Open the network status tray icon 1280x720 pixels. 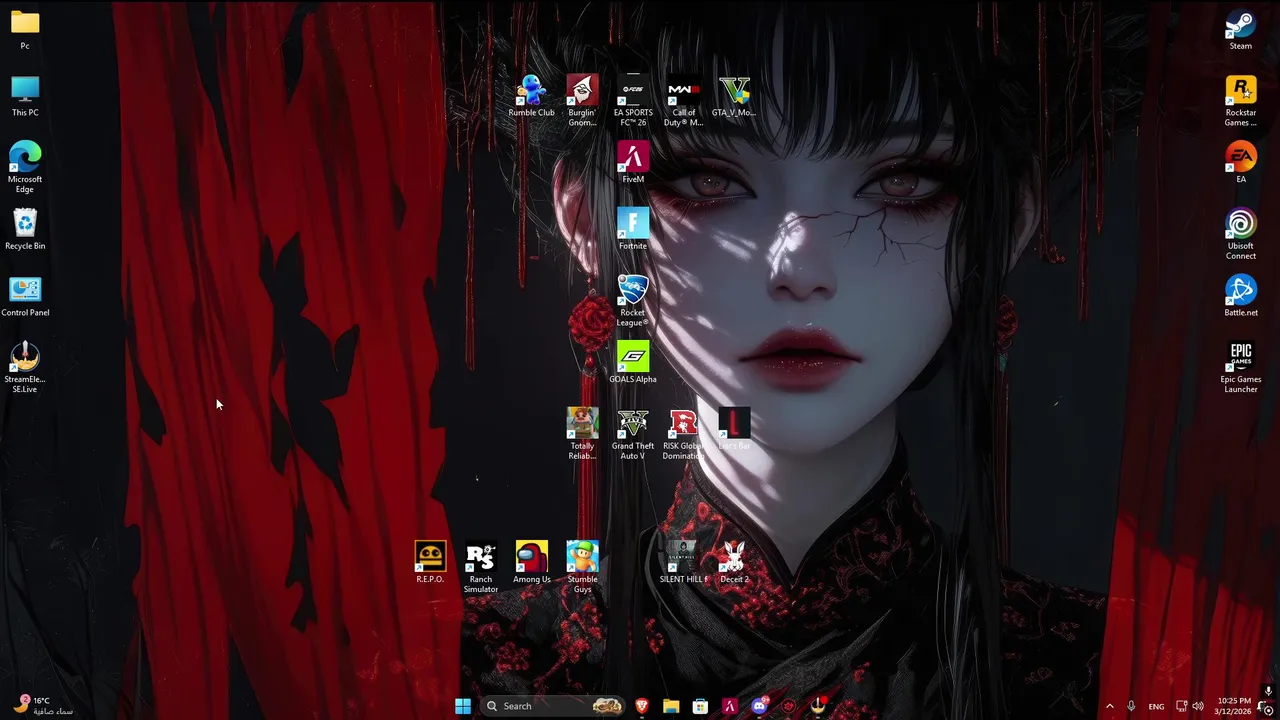point(1181,706)
